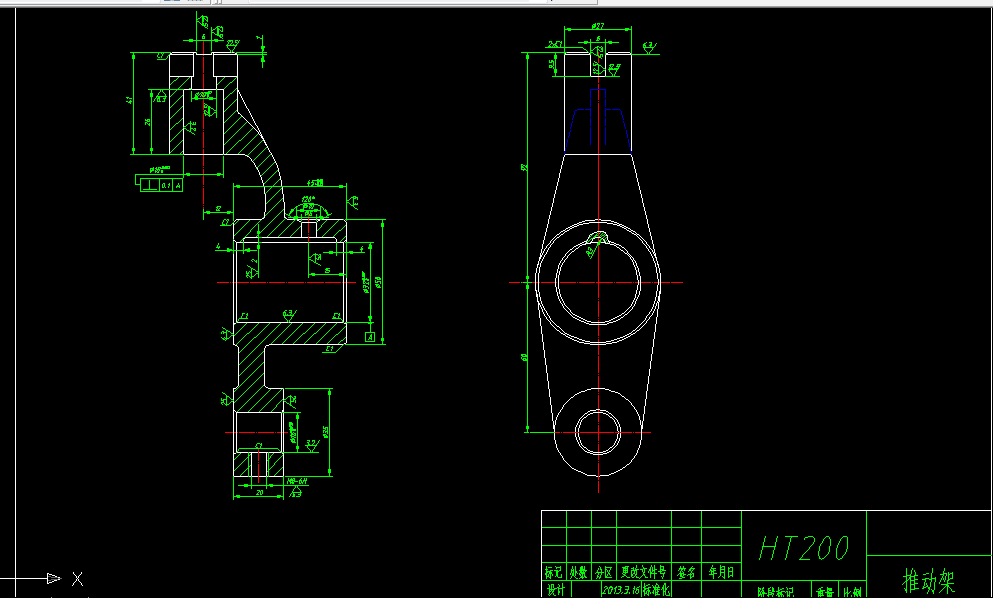Click the 分区 title block cell

pos(604,572)
